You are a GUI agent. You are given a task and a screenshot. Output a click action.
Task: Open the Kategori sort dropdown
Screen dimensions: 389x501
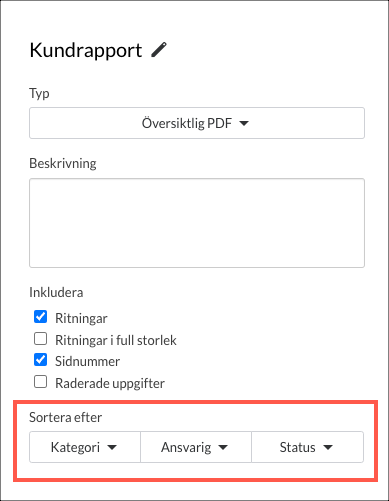[85, 447]
